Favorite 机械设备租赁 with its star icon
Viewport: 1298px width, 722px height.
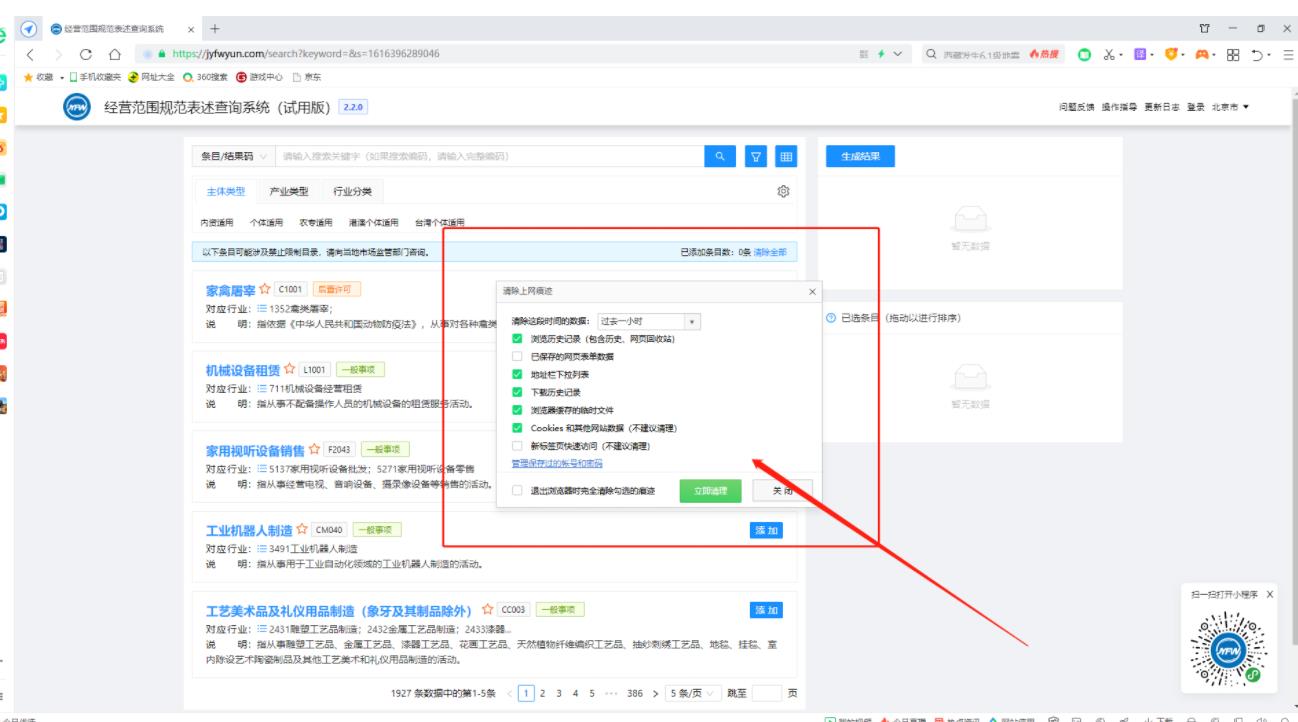coord(289,370)
